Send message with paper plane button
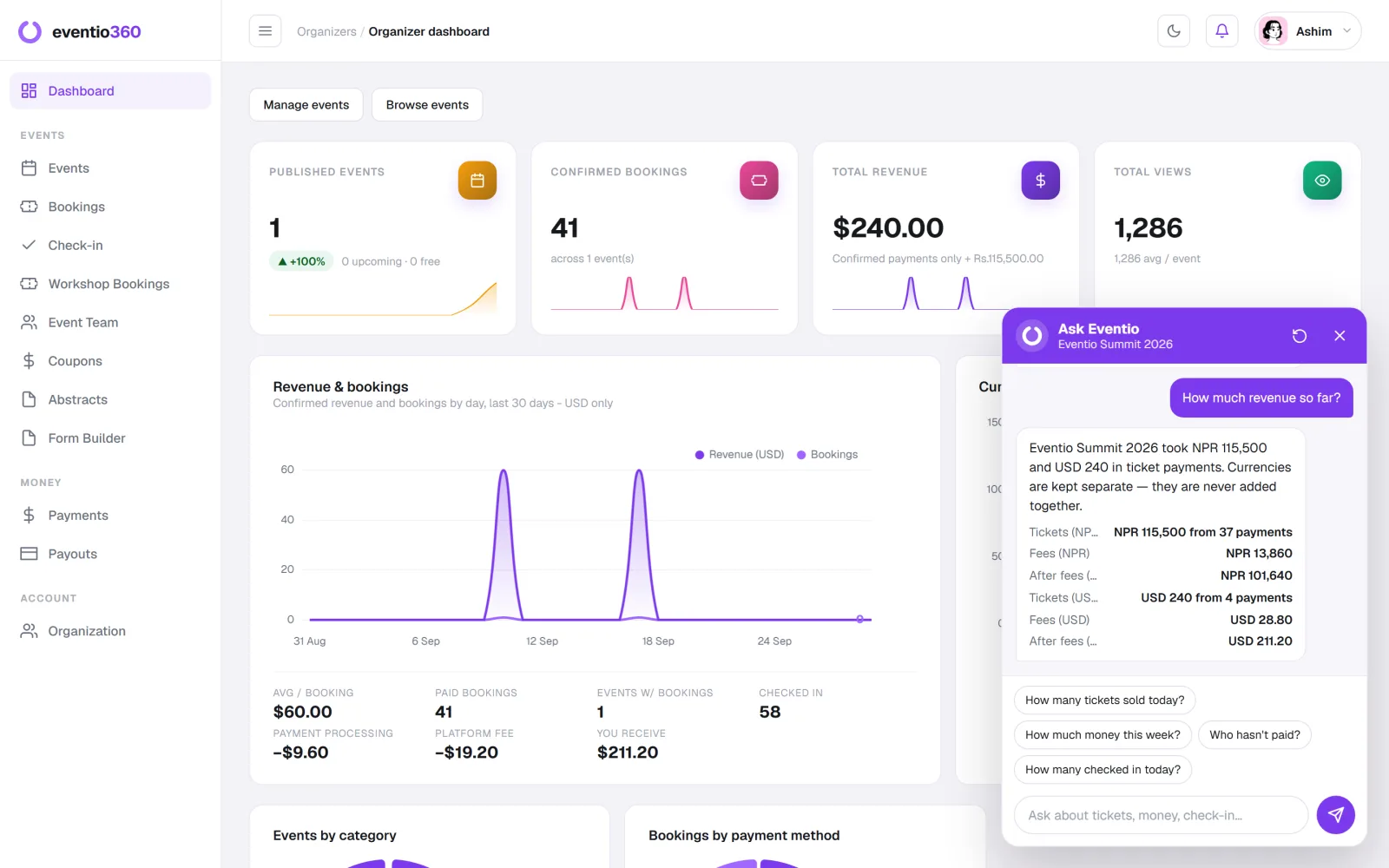This screenshot has width=1389, height=868. coord(1336,815)
